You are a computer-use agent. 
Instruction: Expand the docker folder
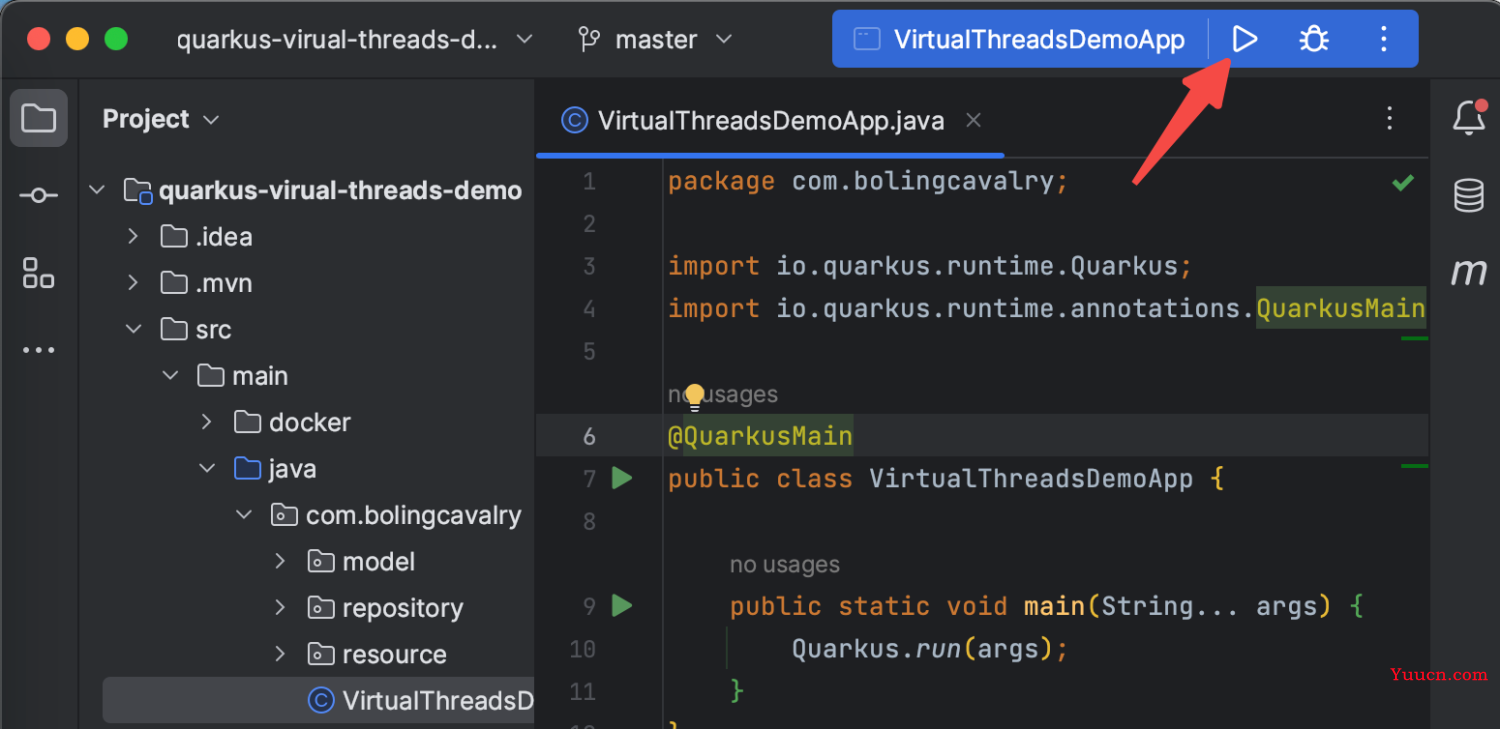coord(207,422)
